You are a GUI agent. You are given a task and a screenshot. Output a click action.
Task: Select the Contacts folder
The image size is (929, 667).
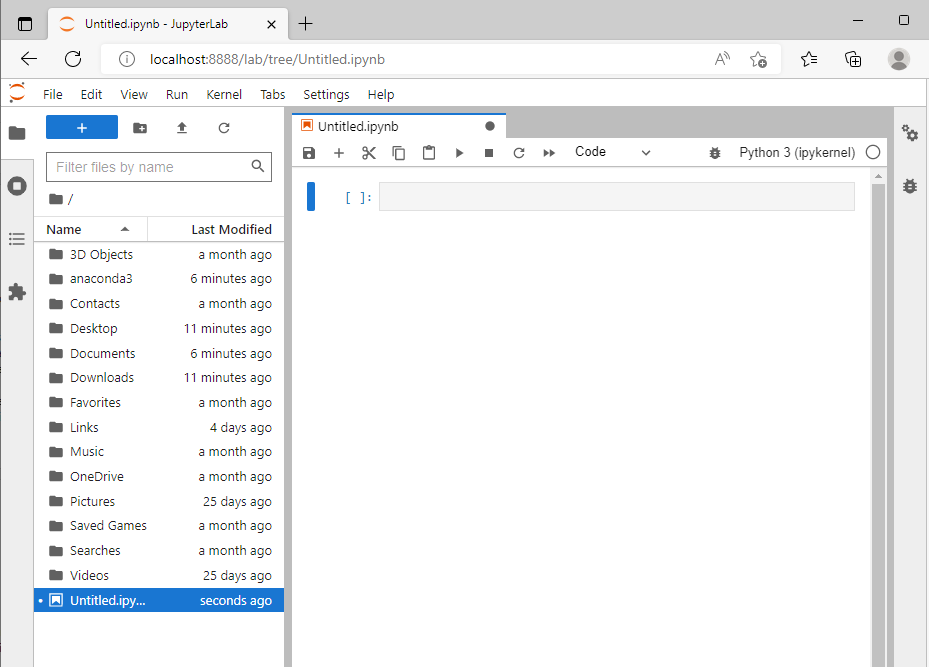click(x=159, y=303)
